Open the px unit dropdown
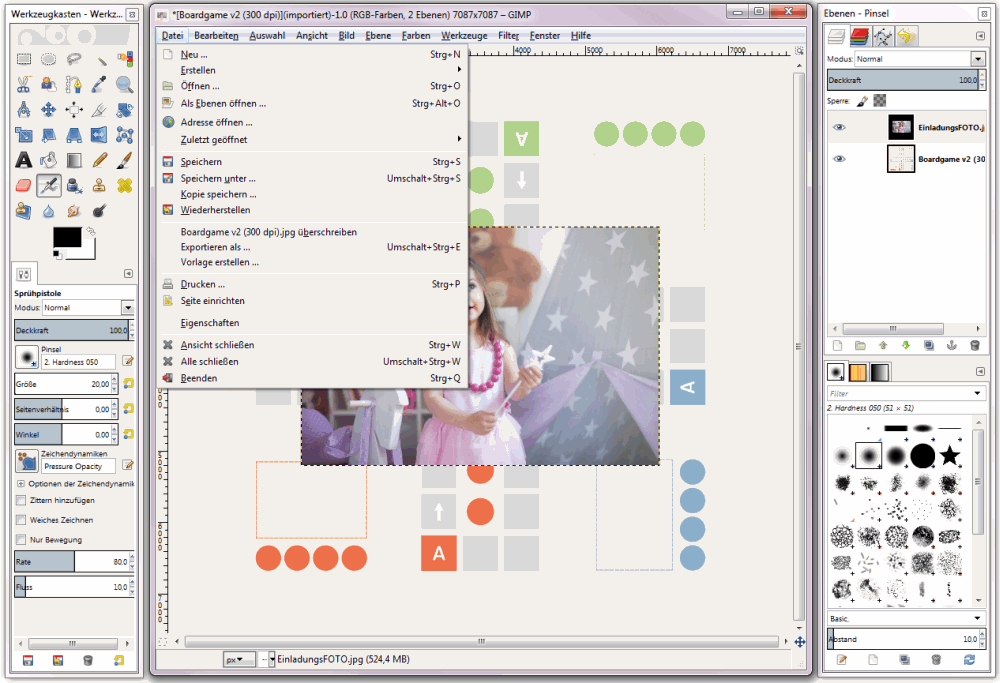Screen dimensions: 1000x683 pyautogui.click(x=239, y=659)
